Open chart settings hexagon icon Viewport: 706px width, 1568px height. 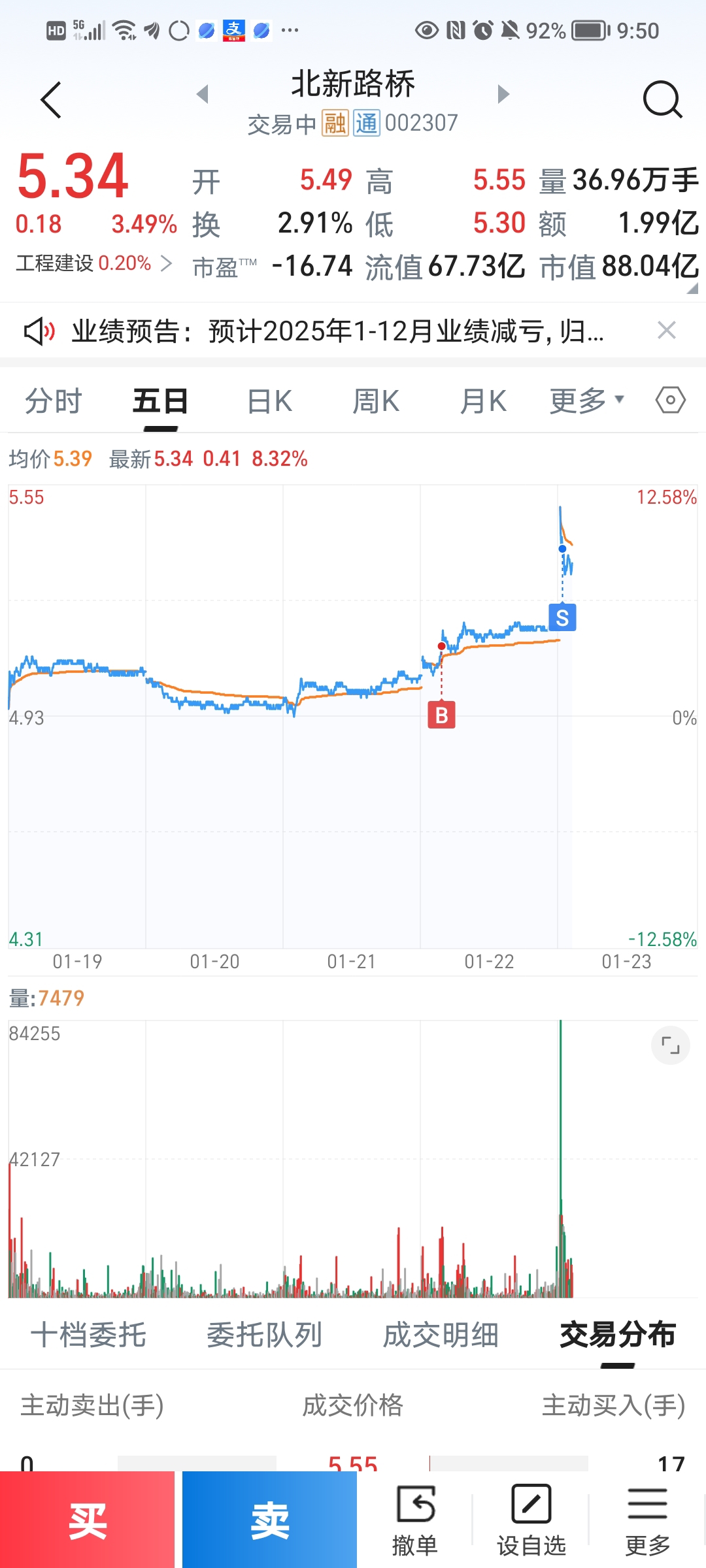[670, 400]
